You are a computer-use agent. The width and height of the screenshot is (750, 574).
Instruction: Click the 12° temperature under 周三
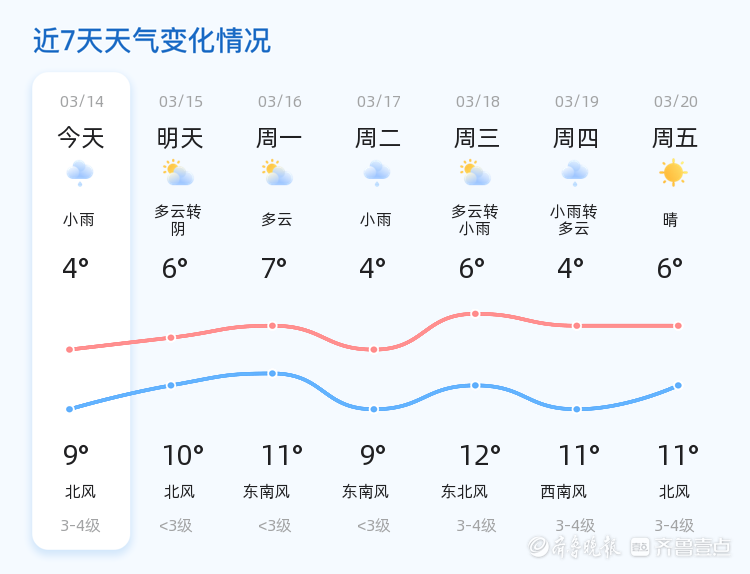[x=480, y=456]
